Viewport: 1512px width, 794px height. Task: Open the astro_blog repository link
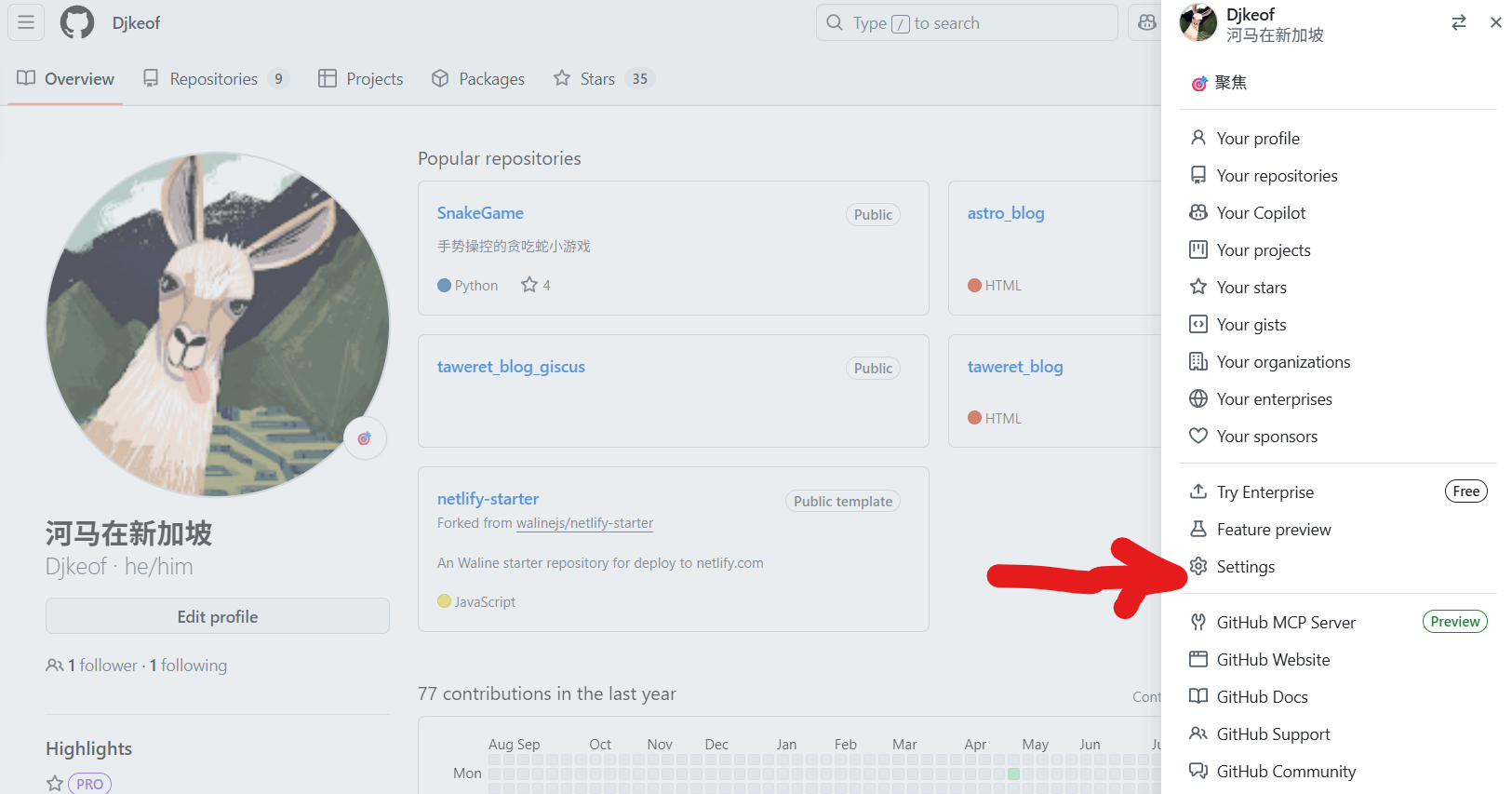(x=1006, y=213)
